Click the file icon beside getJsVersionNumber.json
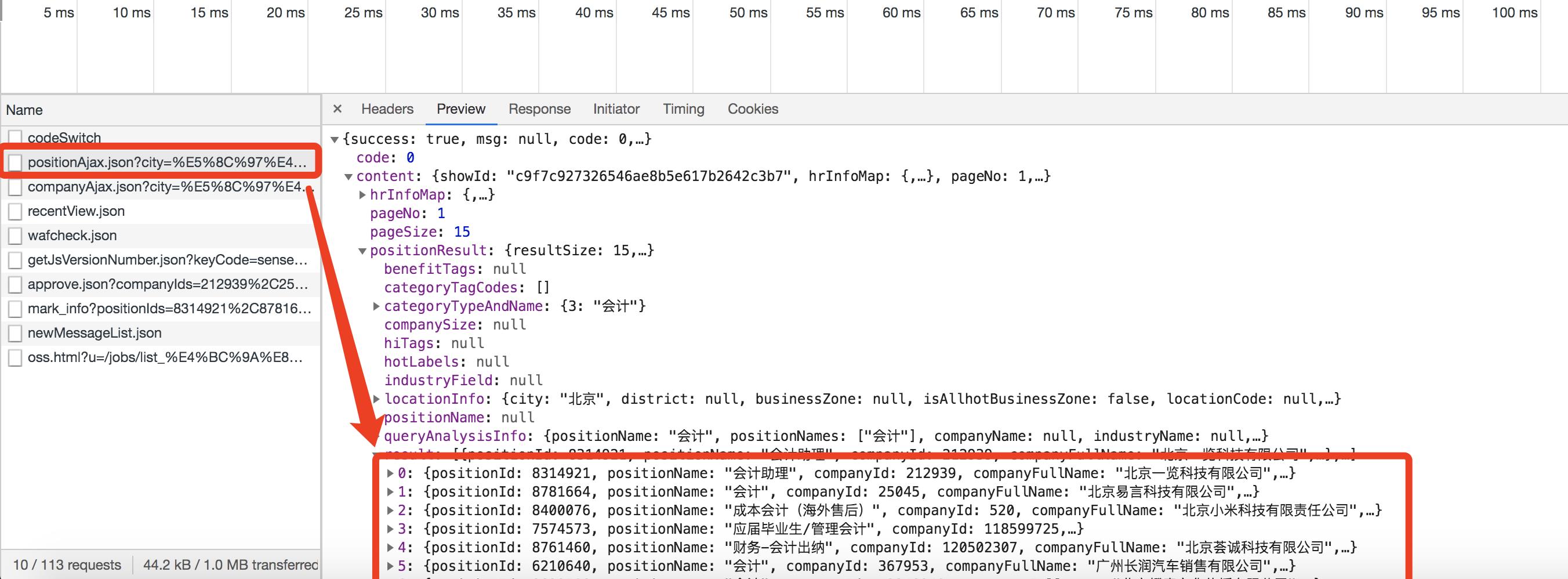1568x579 pixels. tap(15, 260)
